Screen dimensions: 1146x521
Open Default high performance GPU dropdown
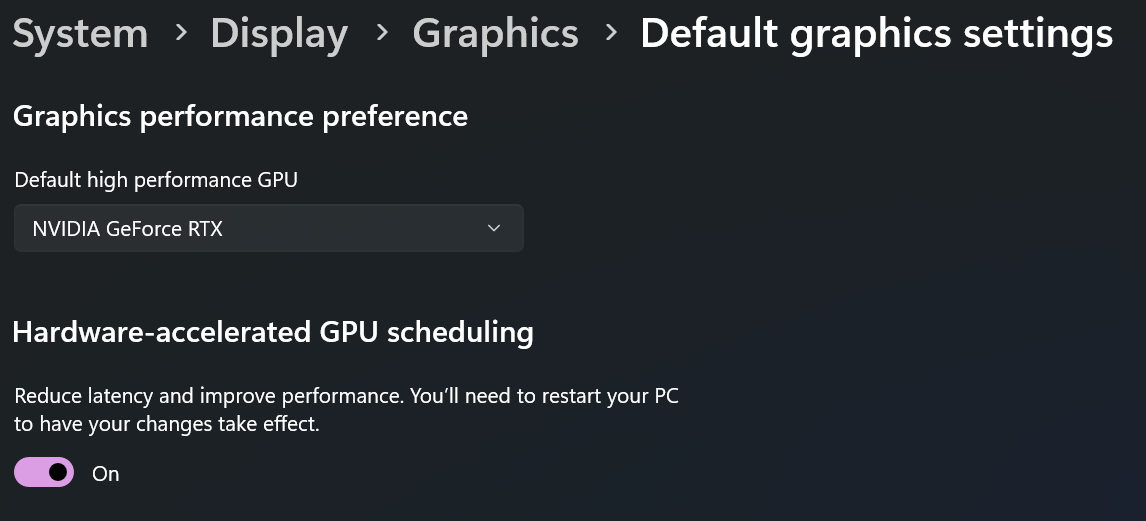[x=269, y=228]
